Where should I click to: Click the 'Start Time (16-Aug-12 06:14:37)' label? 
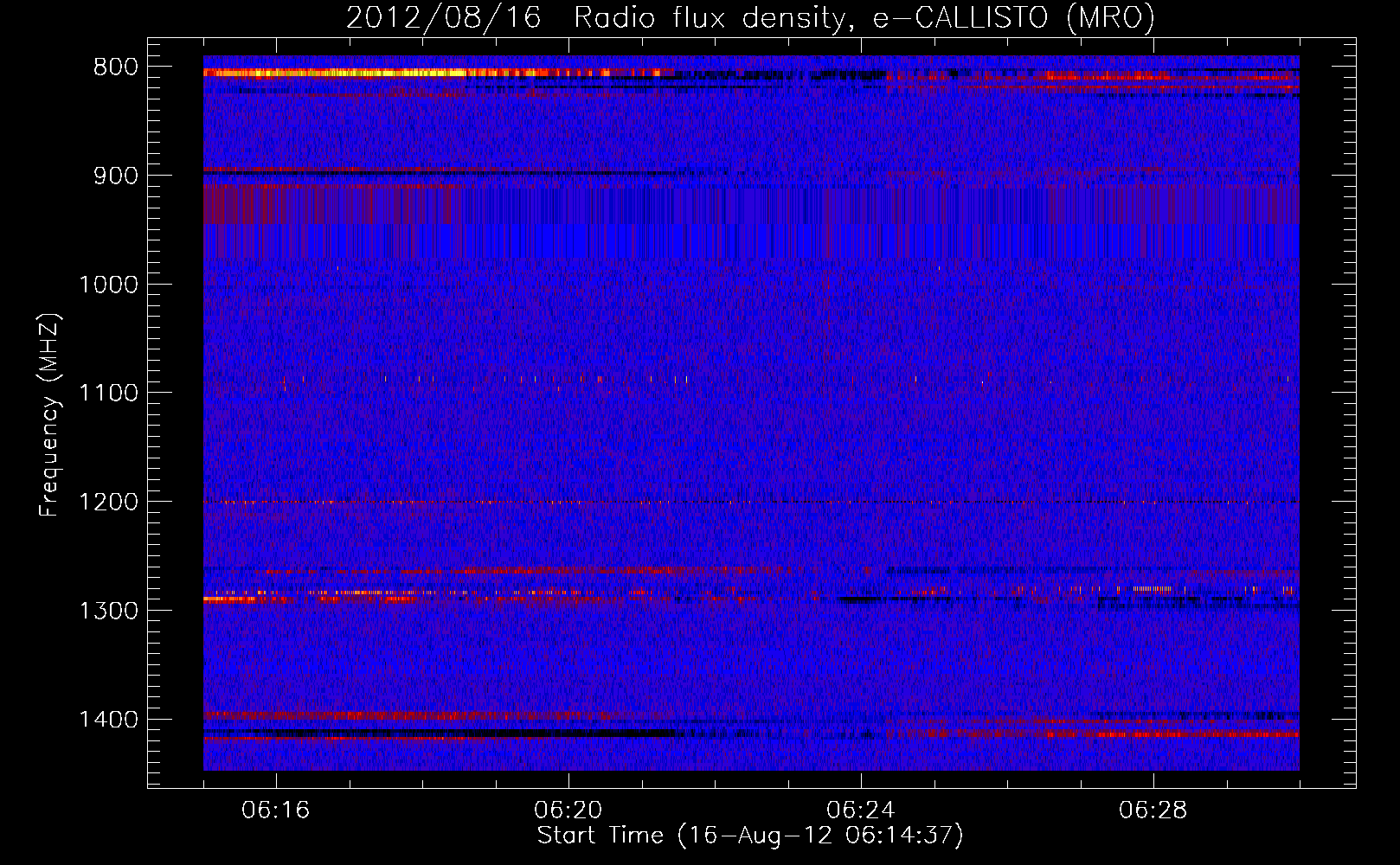(750, 836)
